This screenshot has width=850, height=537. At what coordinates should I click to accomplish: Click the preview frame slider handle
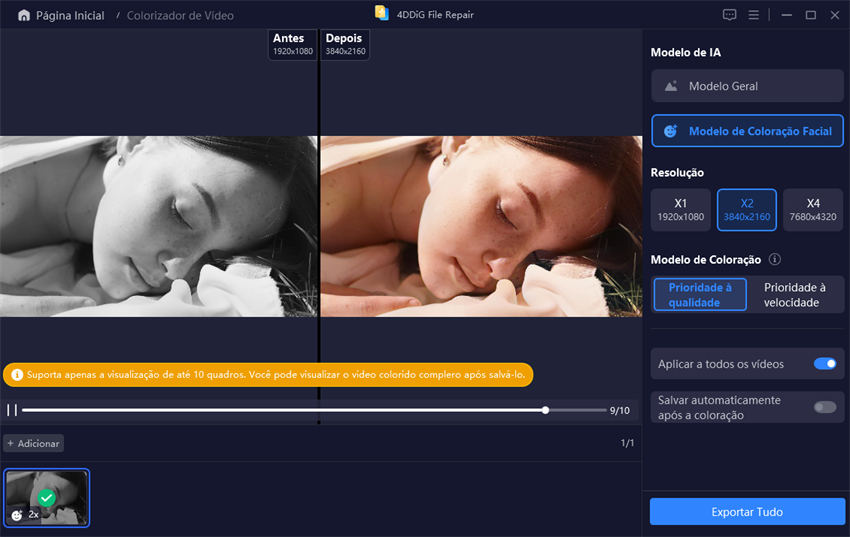(545, 410)
